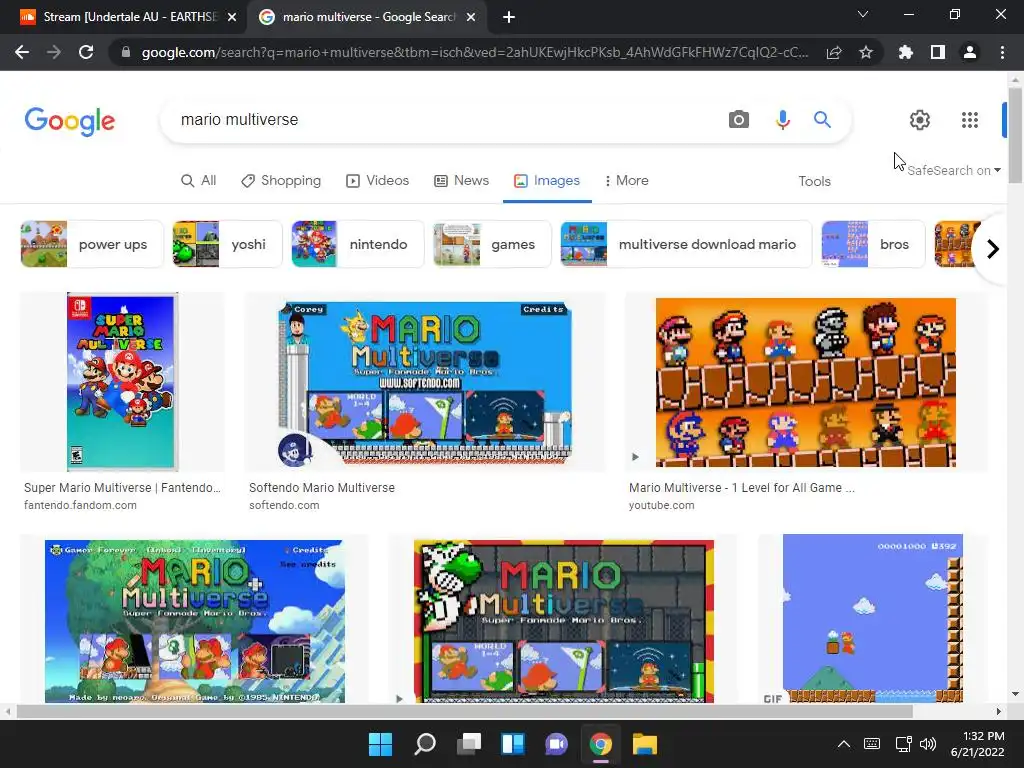1024x768 pixels.
Task: Open the Mario GIF sky level image
Action: click(872, 618)
